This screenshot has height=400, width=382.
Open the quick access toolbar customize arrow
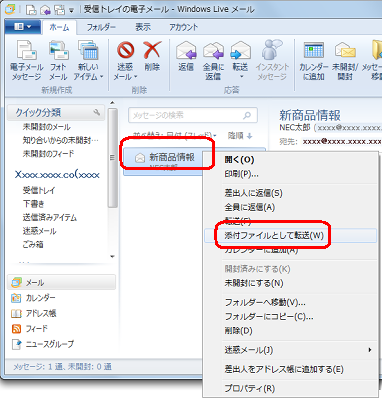tap(72, 10)
